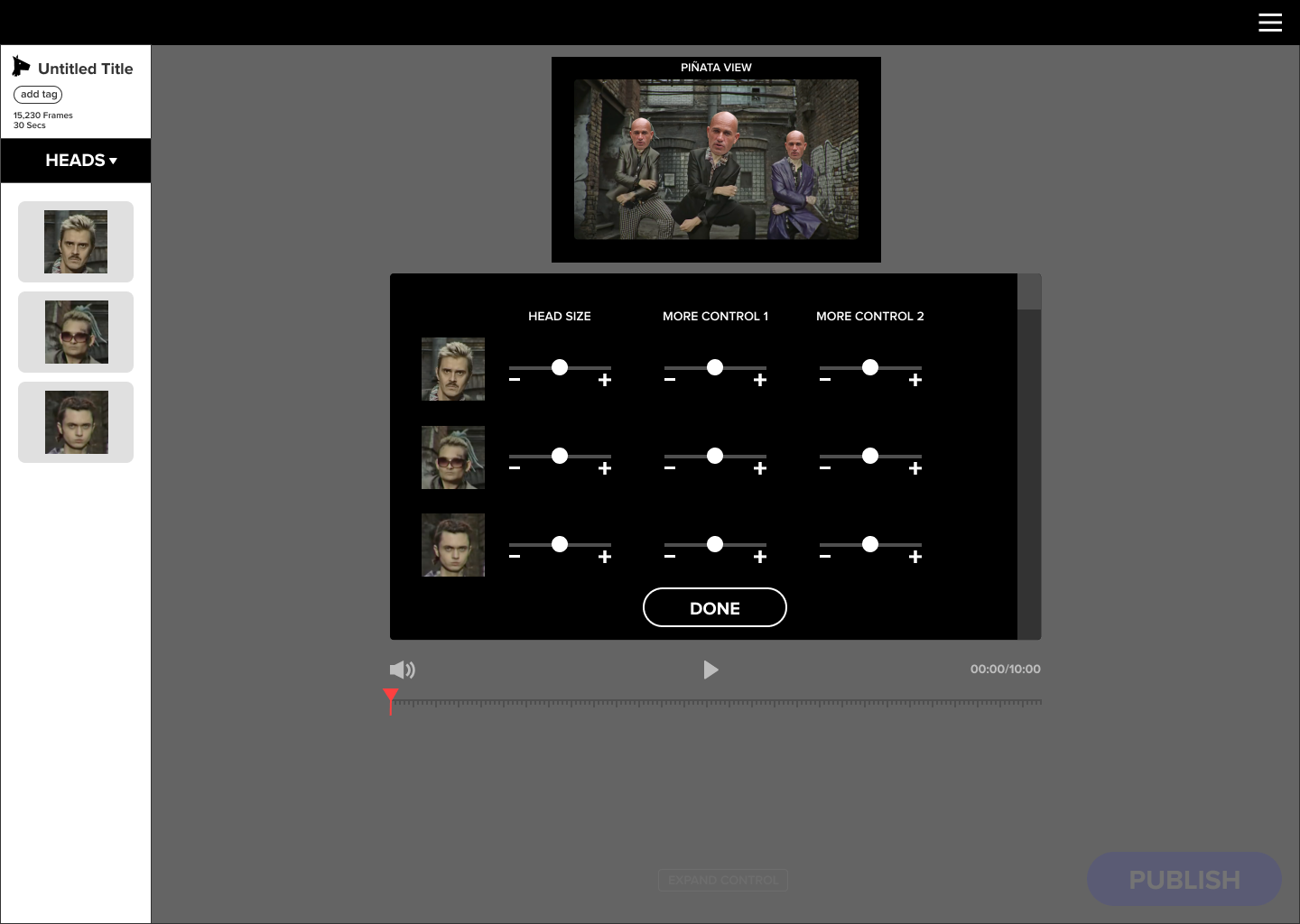Adjust More Control 2 slider for the sunglasses head
Viewport: 1300px width, 924px height.
[x=870, y=456]
